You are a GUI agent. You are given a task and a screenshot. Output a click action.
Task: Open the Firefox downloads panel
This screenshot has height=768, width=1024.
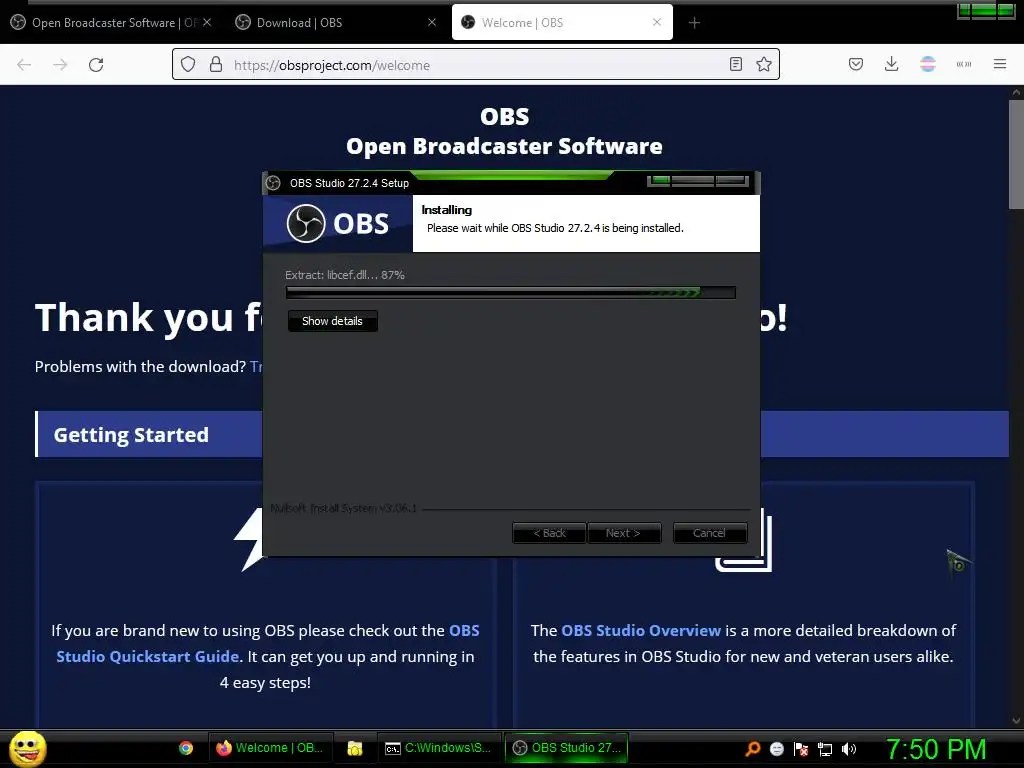coord(891,64)
